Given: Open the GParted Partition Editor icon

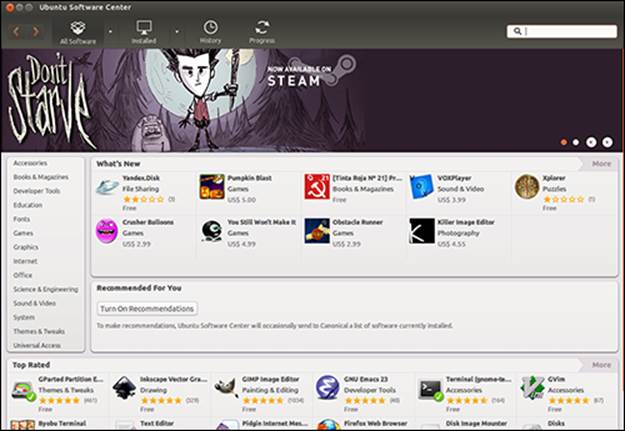Looking at the screenshot, I should pos(24,391).
